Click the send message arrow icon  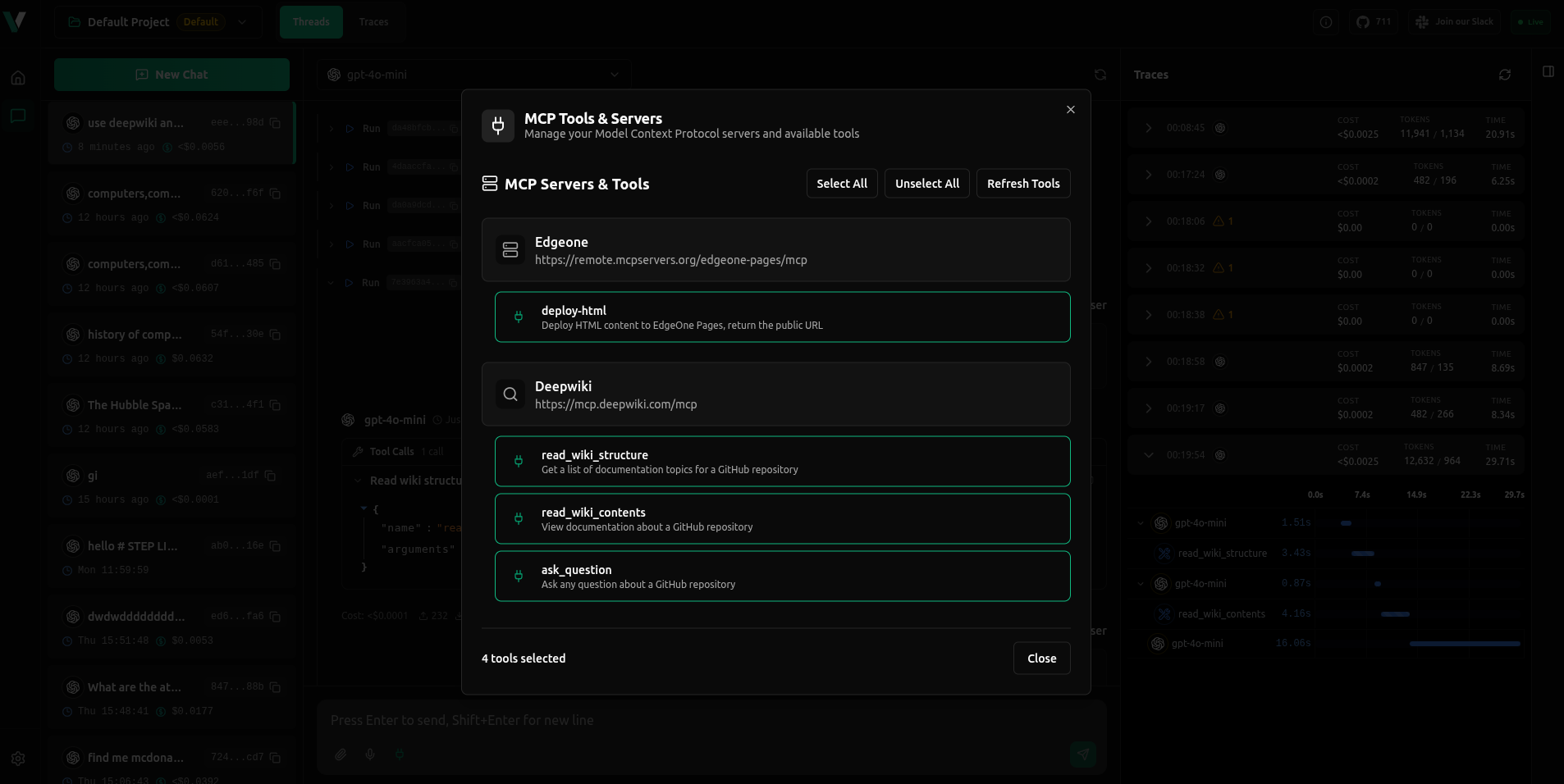(1083, 754)
